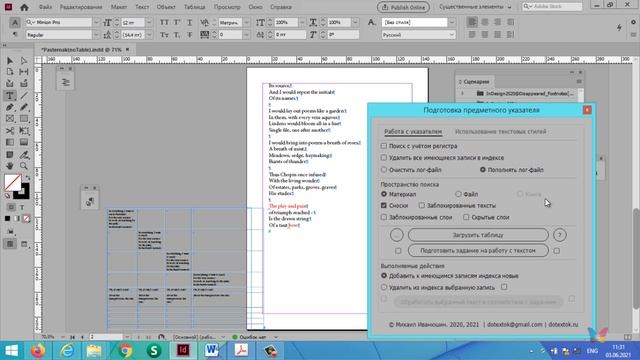
Task: Select the Pen tool
Action: [x=10, y=107]
